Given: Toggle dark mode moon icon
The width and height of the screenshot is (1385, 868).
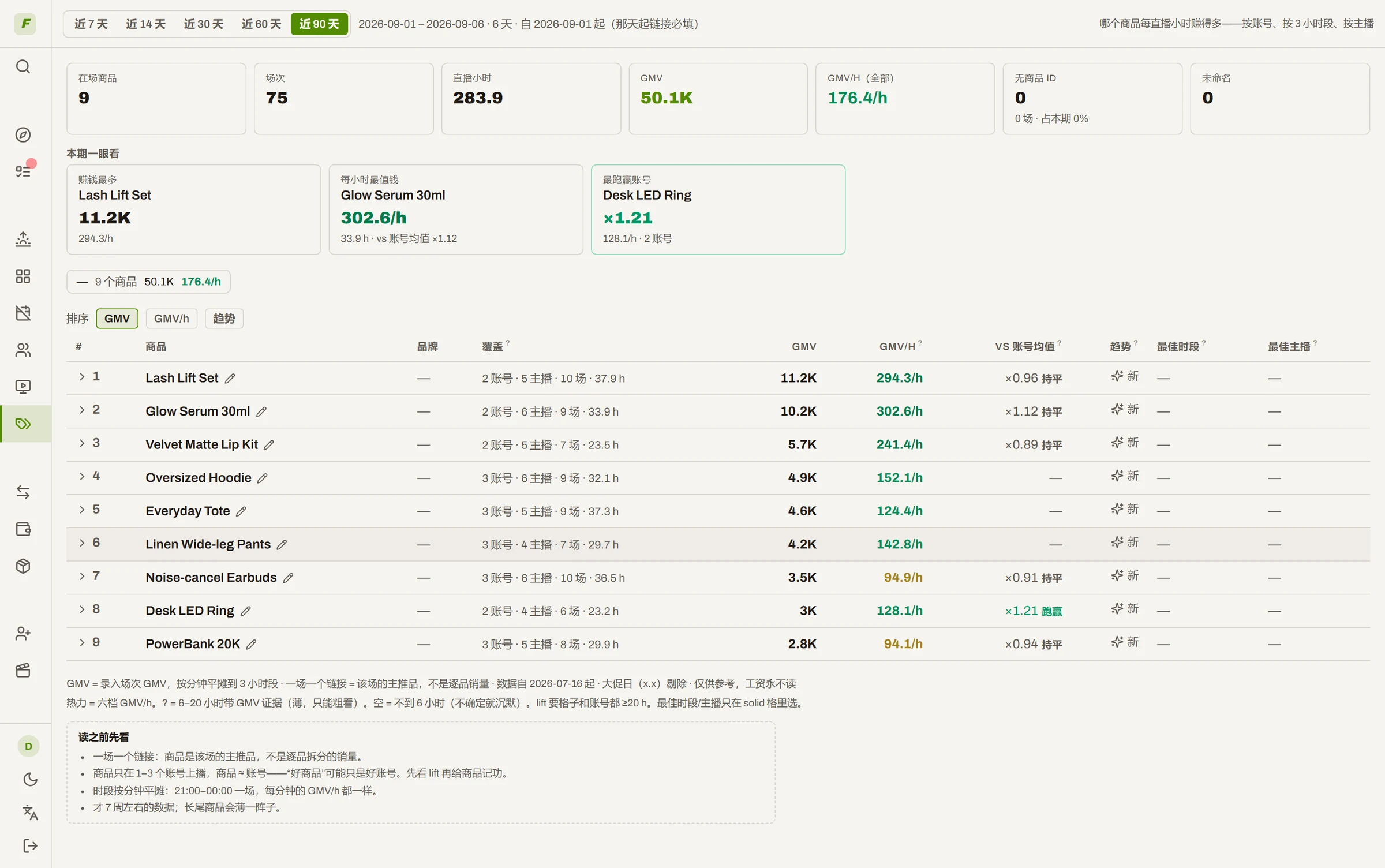Looking at the screenshot, I should (30, 780).
